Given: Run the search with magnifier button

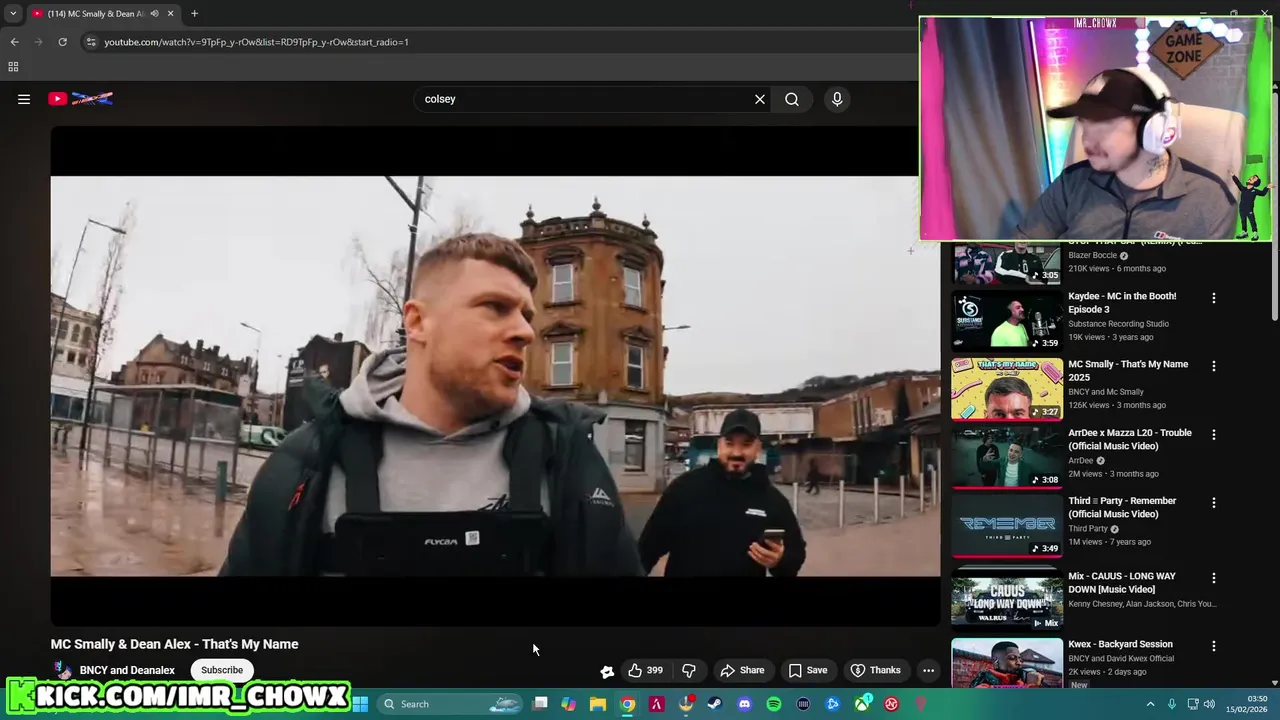Looking at the screenshot, I should point(792,99).
